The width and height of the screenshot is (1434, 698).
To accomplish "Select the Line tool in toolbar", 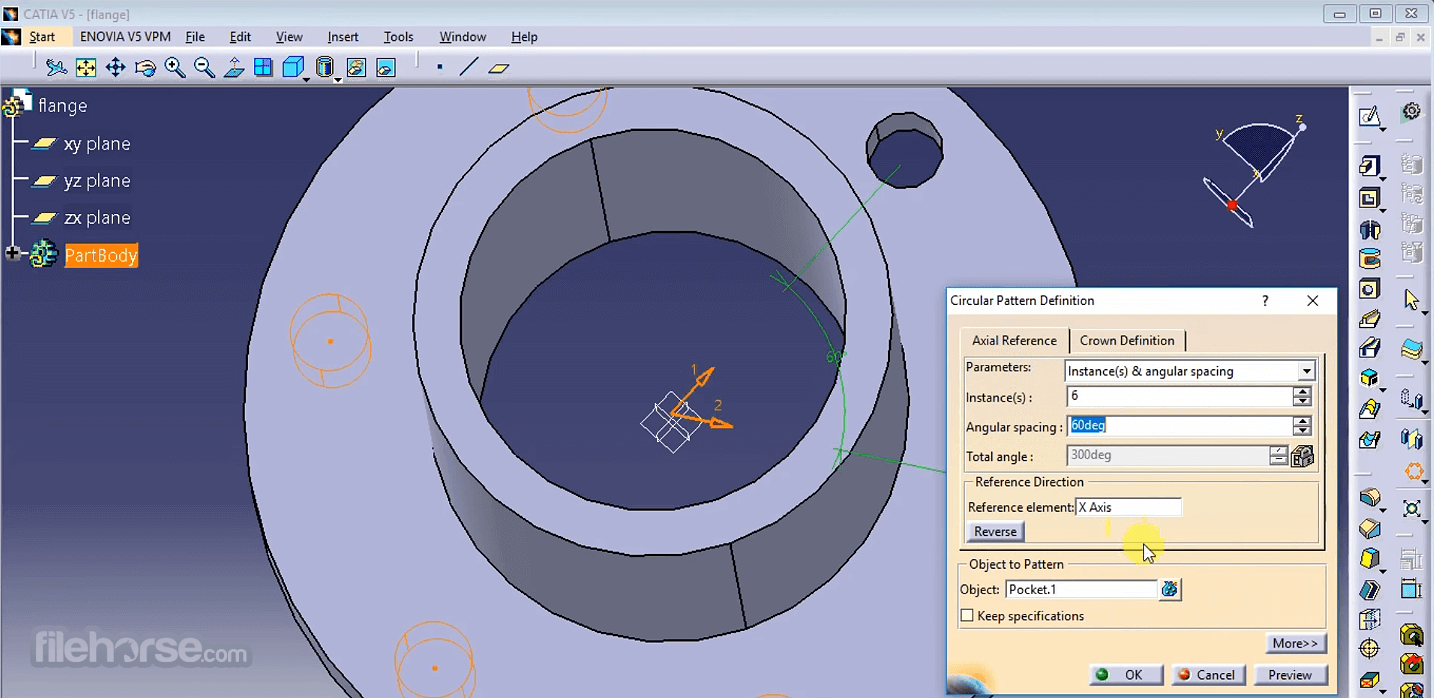I will pyautogui.click(x=469, y=67).
